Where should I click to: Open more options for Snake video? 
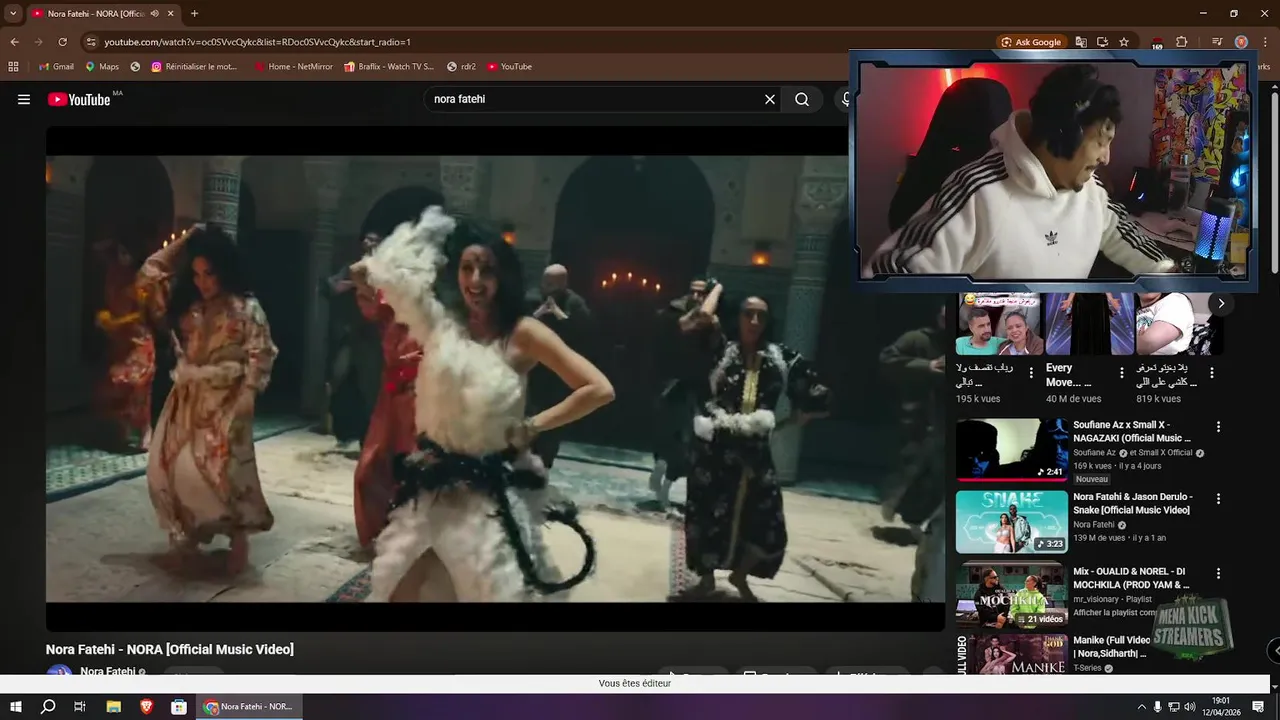[1218, 499]
